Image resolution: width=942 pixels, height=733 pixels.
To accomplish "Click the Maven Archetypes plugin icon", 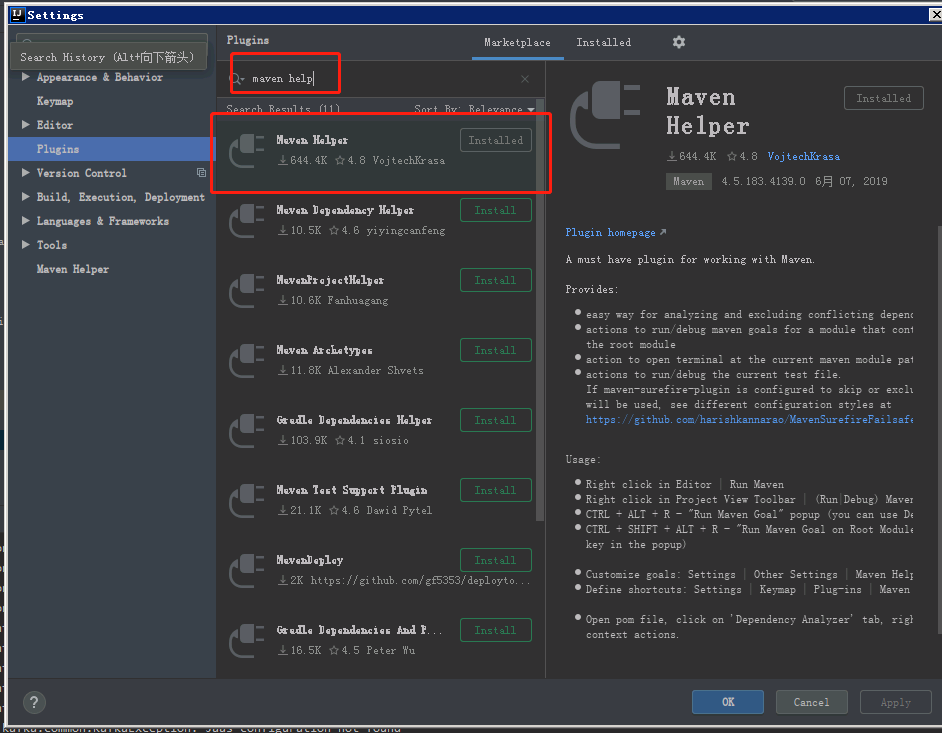I will click(x=247, y=361).
